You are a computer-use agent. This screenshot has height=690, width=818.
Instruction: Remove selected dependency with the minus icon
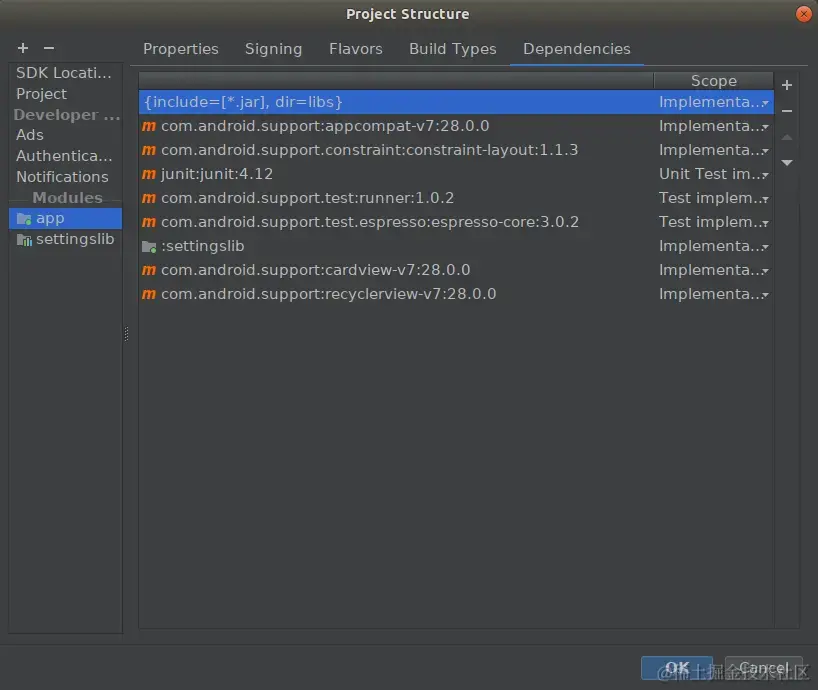click(787, 111)
